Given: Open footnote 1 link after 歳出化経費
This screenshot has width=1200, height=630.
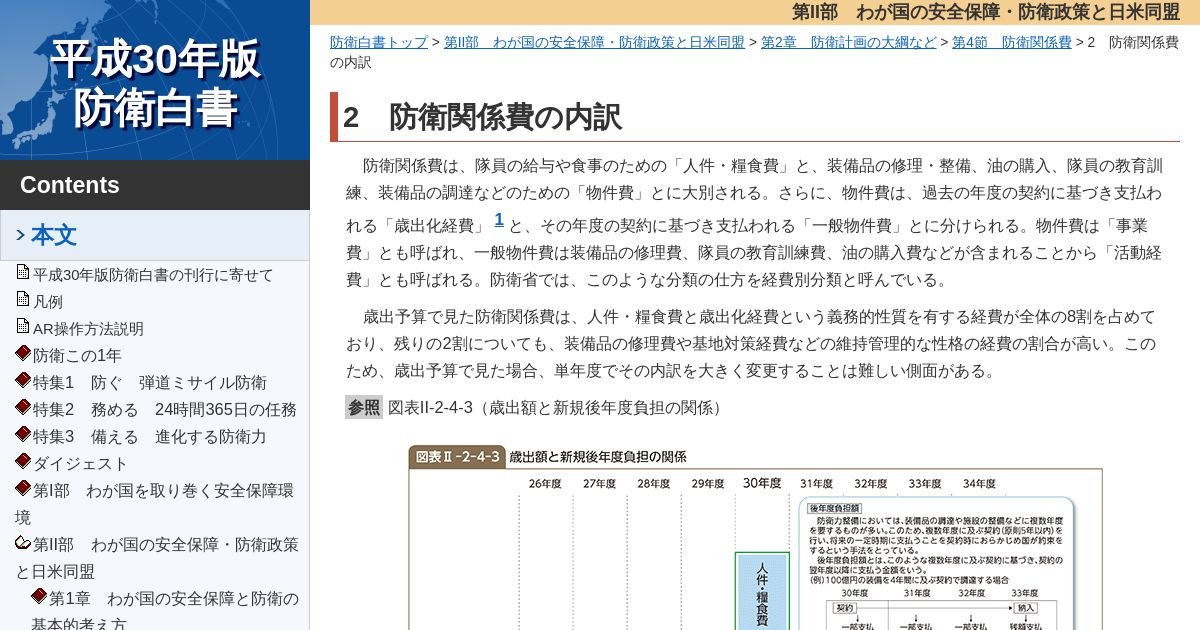Looking at the screenshot, I should (x=499, y=219).
